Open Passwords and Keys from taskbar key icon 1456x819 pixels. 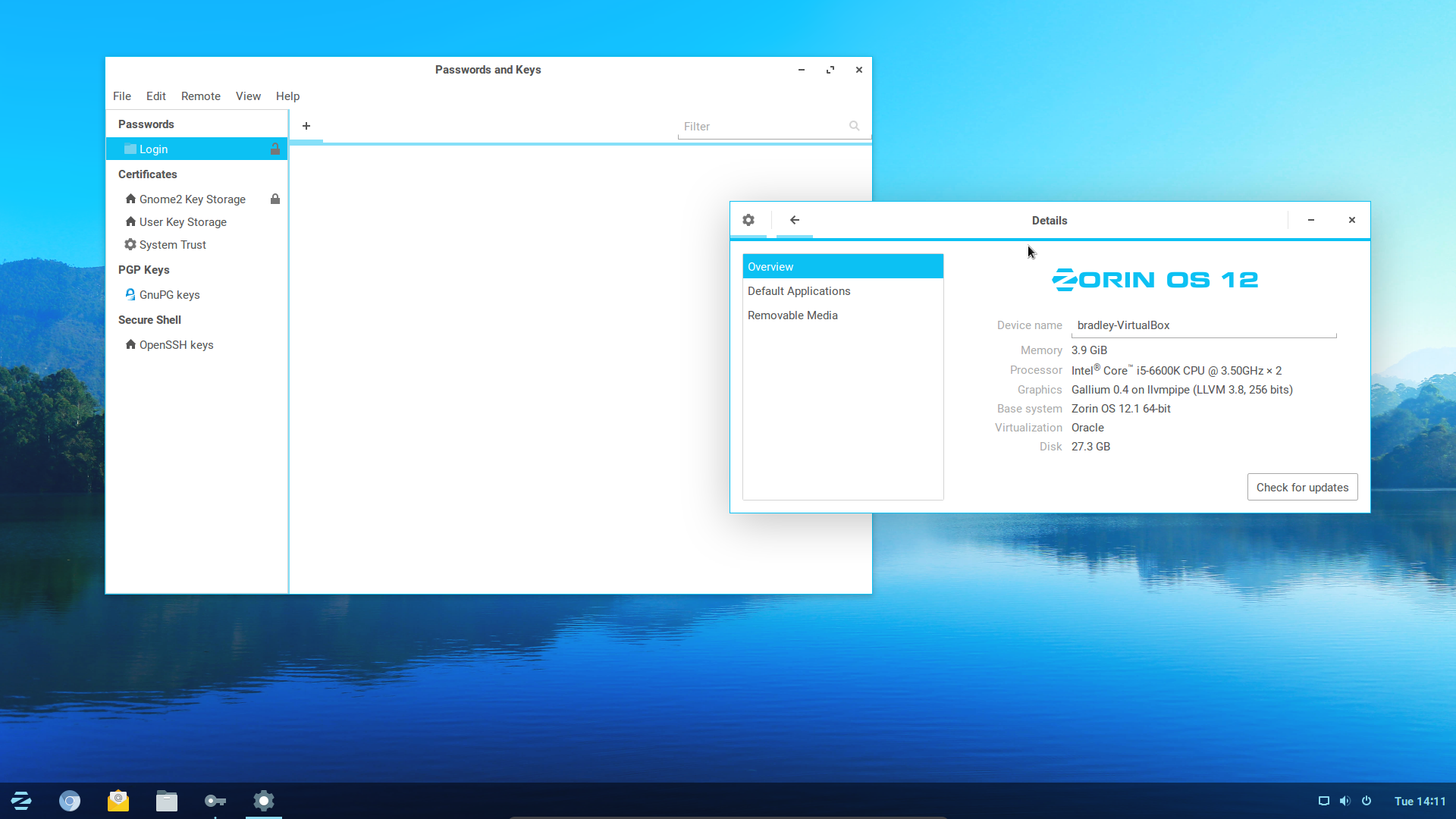(215, 801)
